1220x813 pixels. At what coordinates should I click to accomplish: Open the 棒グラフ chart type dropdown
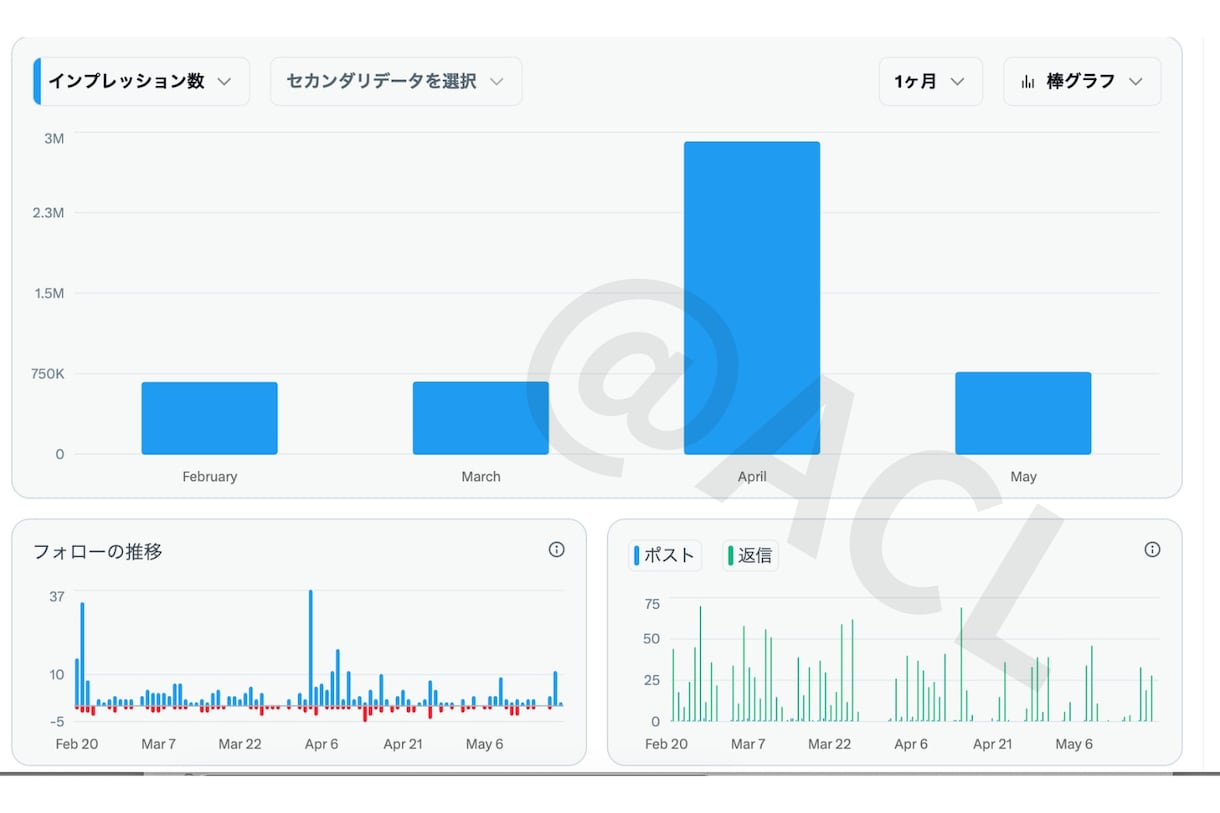[1082, 81]
